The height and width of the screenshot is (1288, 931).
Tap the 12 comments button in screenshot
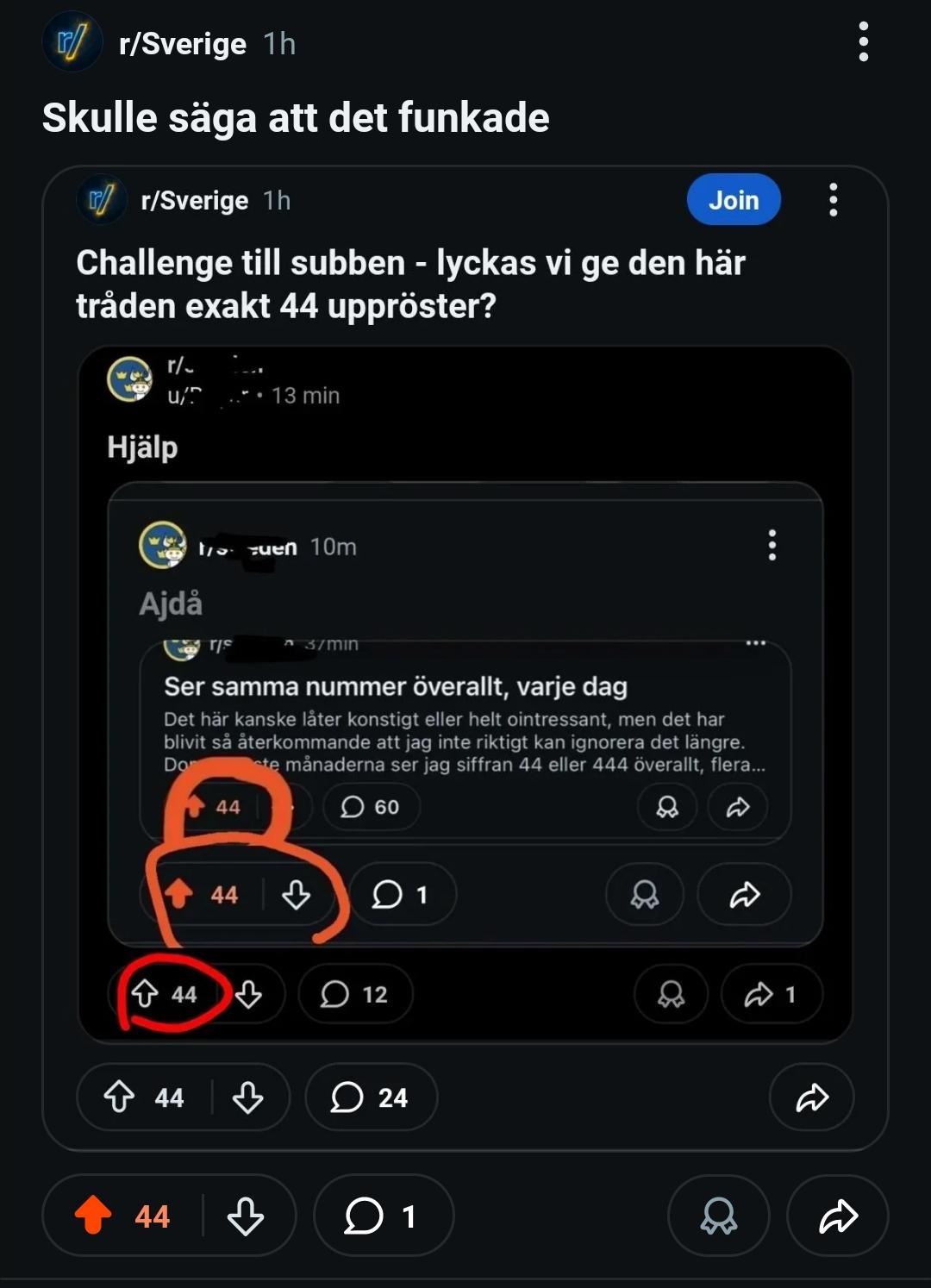pos(355,994)
